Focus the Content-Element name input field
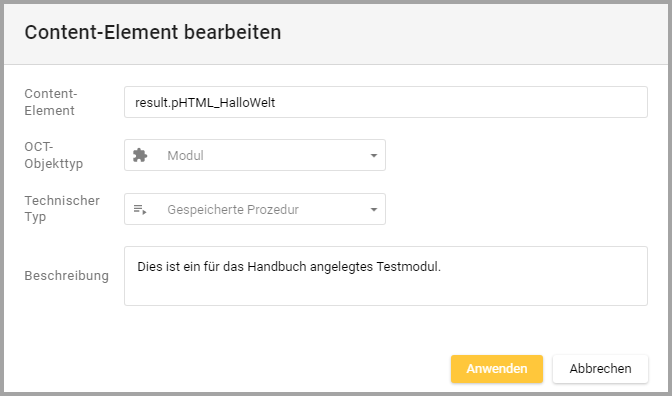The height and width of the screenshot is (396, 672). click(386, 102)
